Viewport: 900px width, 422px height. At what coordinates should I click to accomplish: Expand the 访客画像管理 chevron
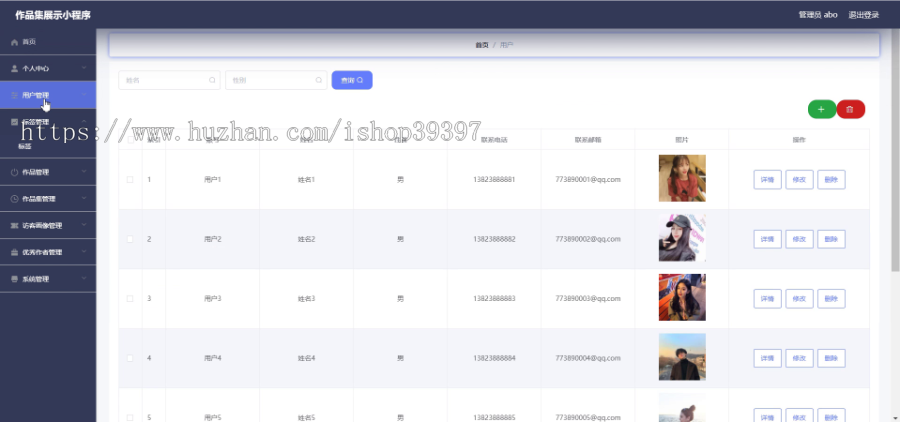tap(84, 226)
